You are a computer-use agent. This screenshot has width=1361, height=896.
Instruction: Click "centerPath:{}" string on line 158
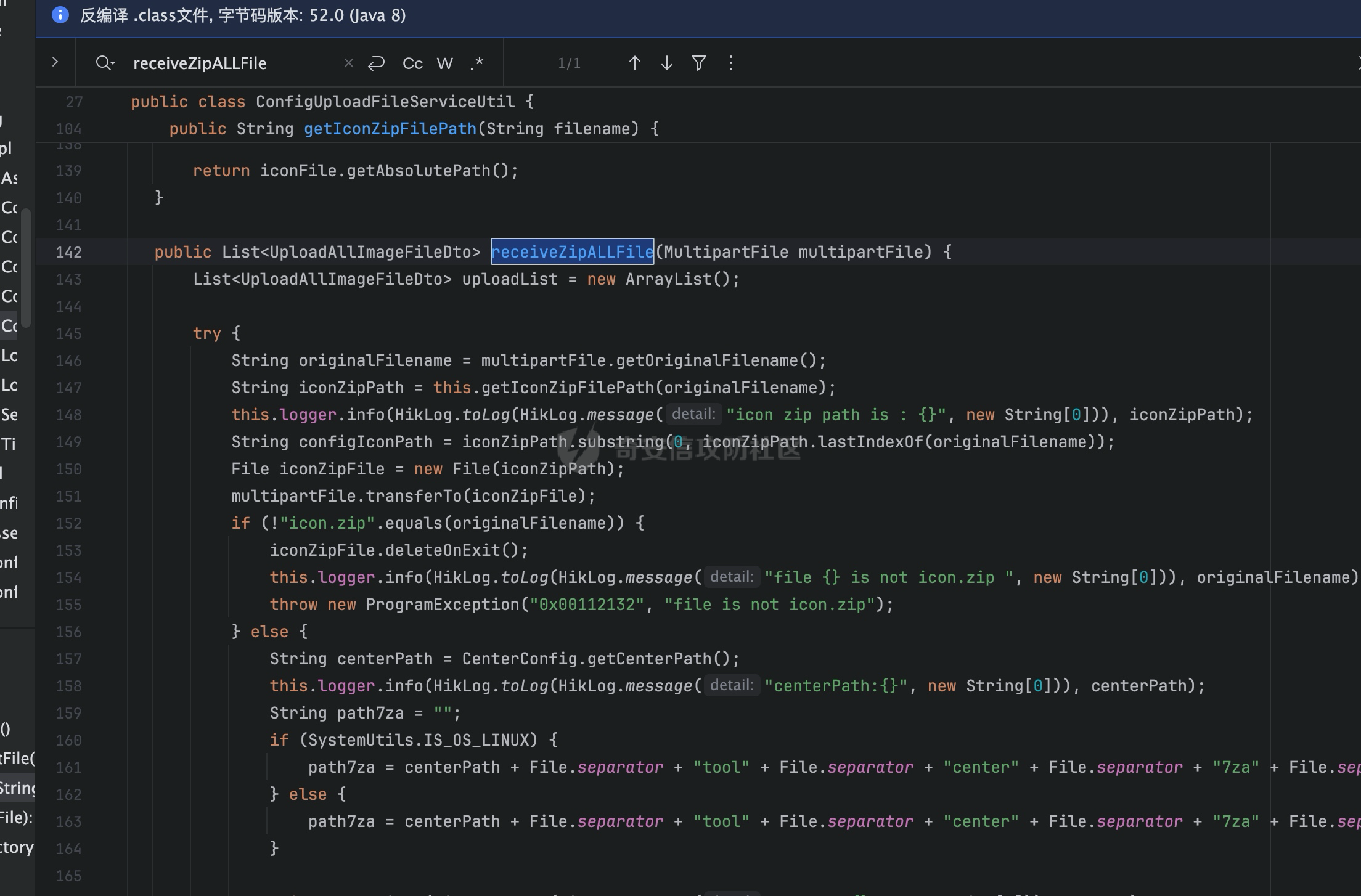pos(836,686)
